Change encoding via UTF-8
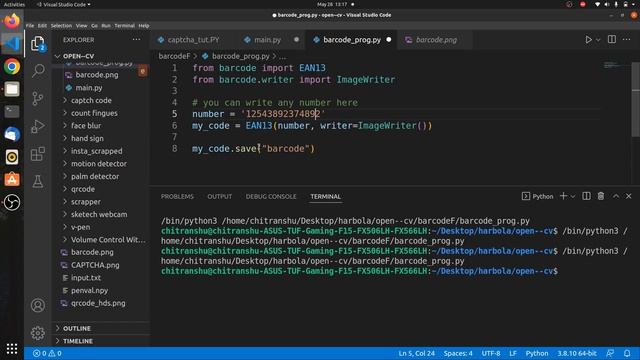The image size is (640, 360). (x=491, y=353)
